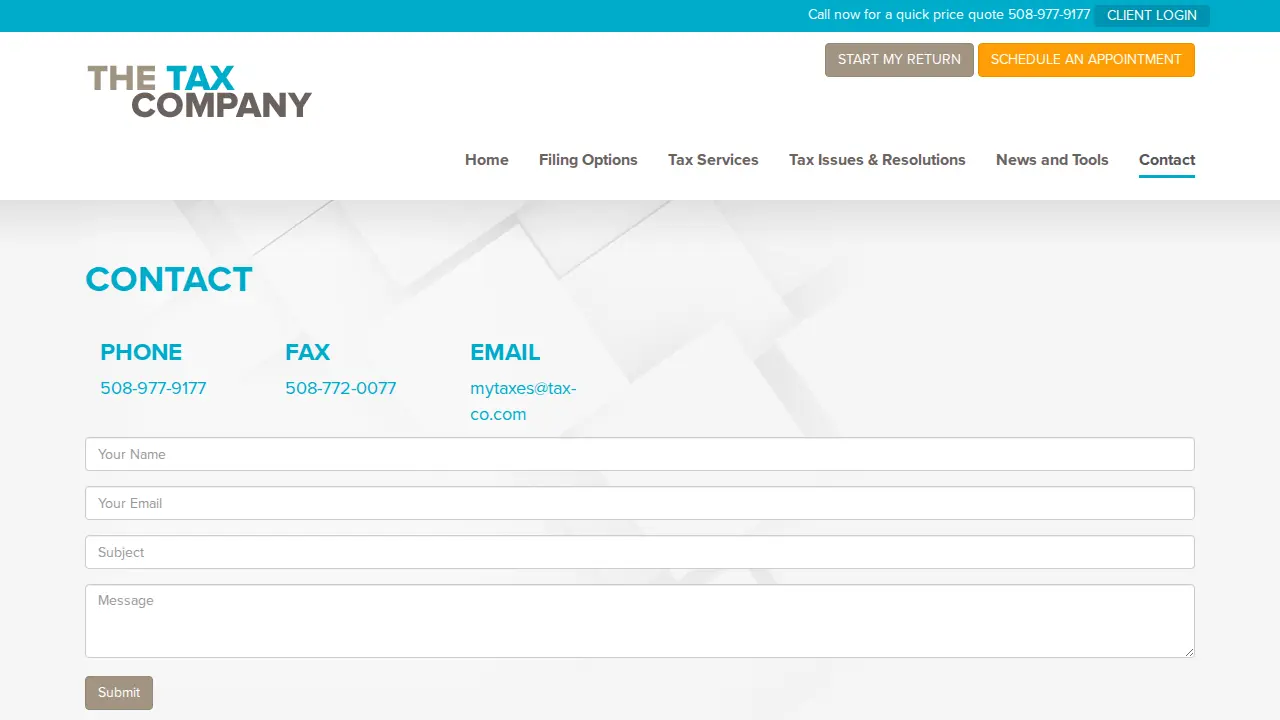Image resolution: width=1280 pixels, height=720 pixels.
Task: Open the Client Login page
Action: tap(1151, 15)
